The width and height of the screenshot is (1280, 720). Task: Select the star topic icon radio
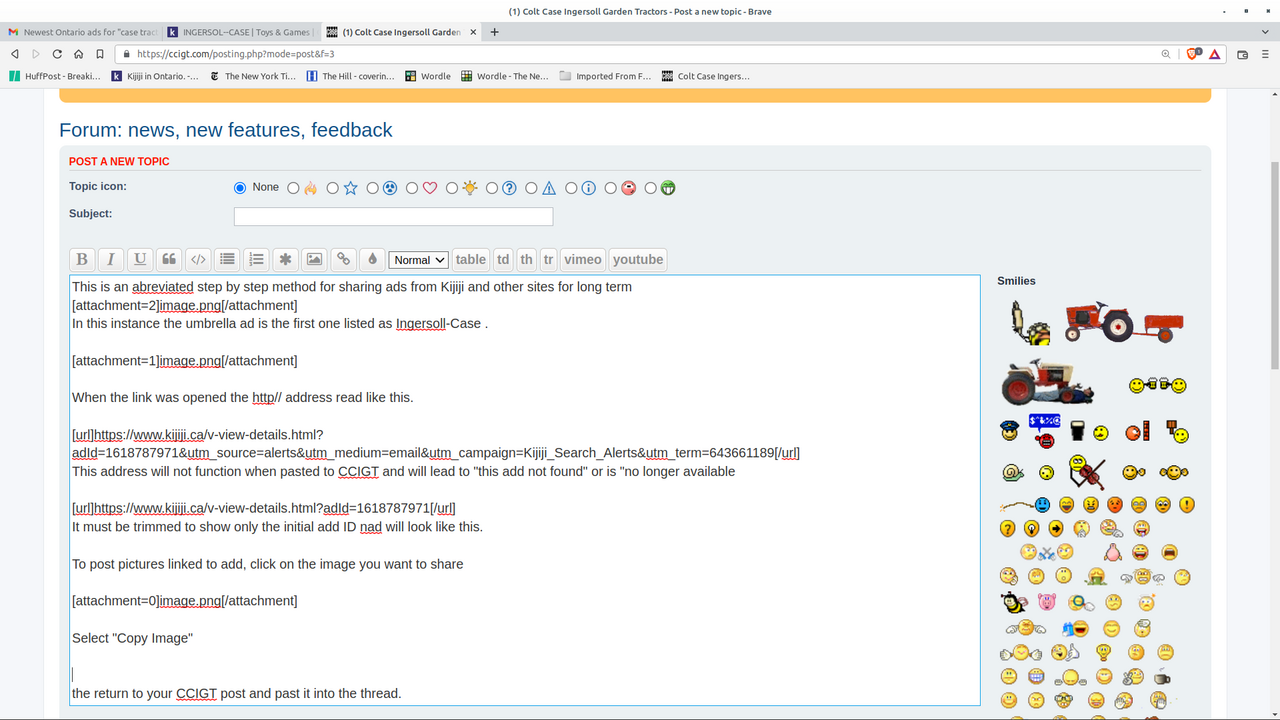(333, 188)
